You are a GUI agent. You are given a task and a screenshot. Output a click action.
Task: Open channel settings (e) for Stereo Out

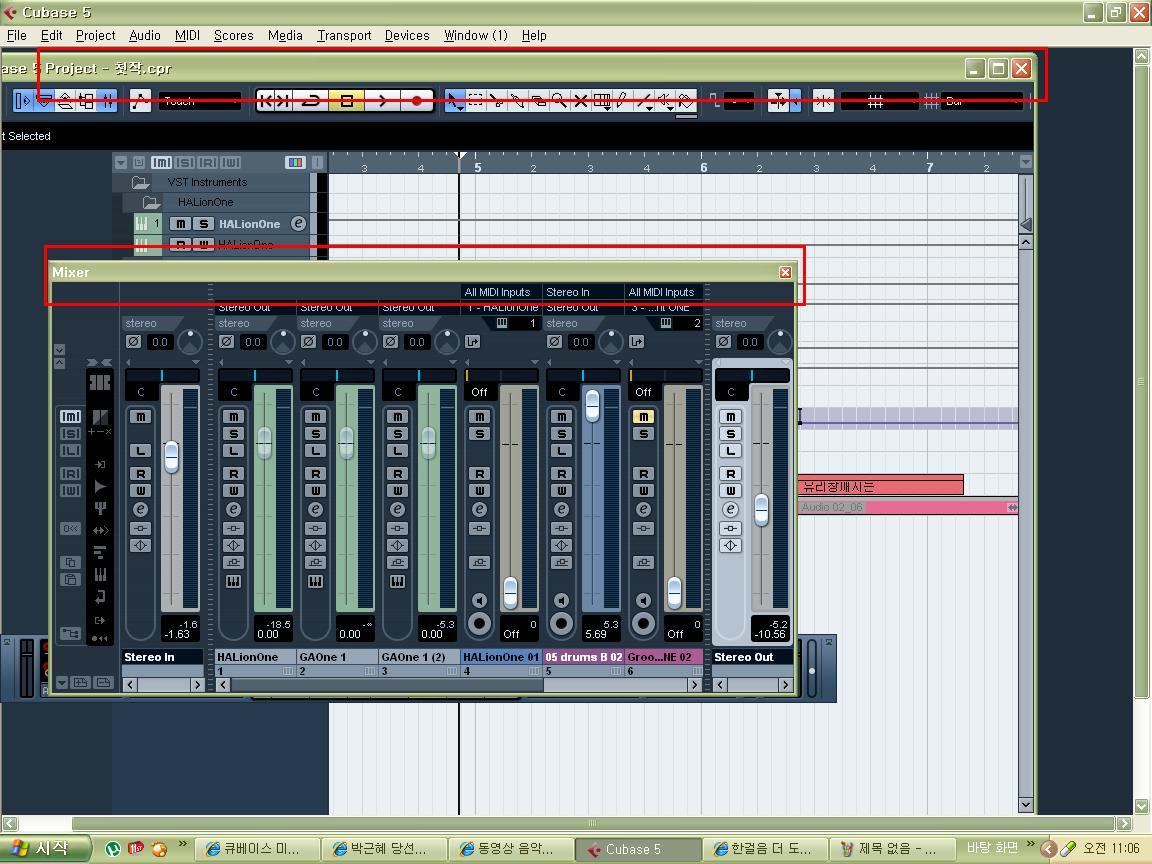[x=730, y=509]
